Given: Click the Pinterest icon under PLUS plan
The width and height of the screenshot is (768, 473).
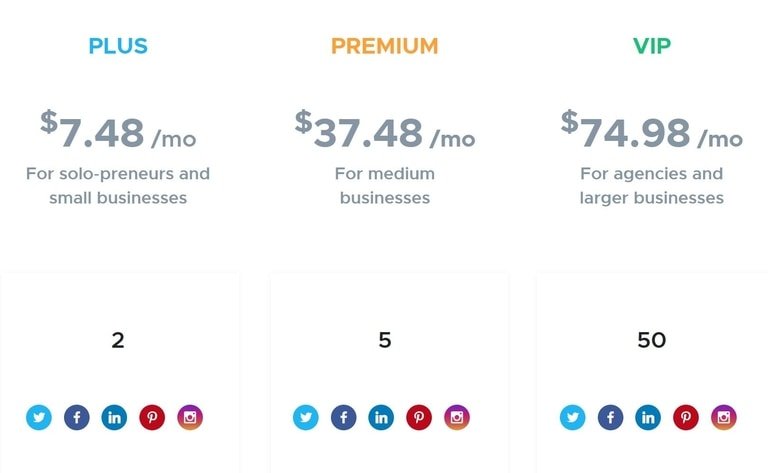Looking at the screenshot, I should (152, 417).
